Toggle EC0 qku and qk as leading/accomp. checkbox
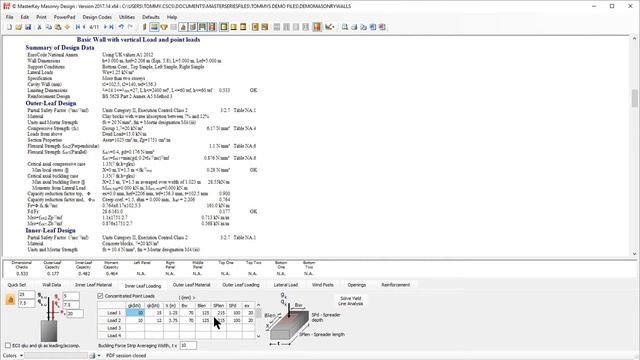Viewport: 640px width, 360px height. click(x=8, y=346)
